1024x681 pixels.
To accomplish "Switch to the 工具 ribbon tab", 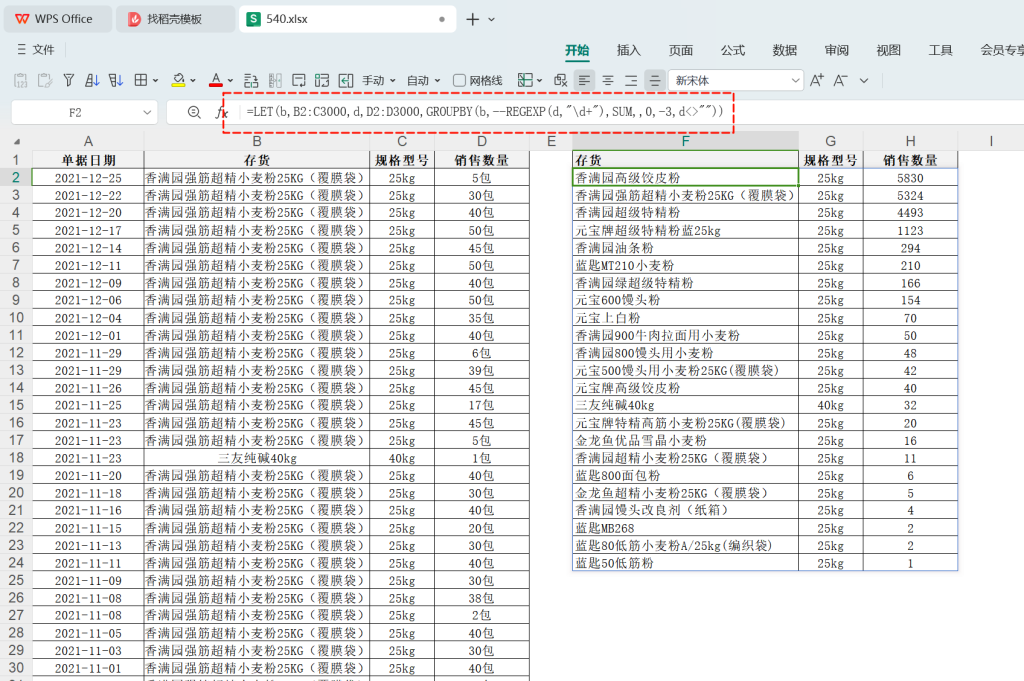I will (940, 50).
